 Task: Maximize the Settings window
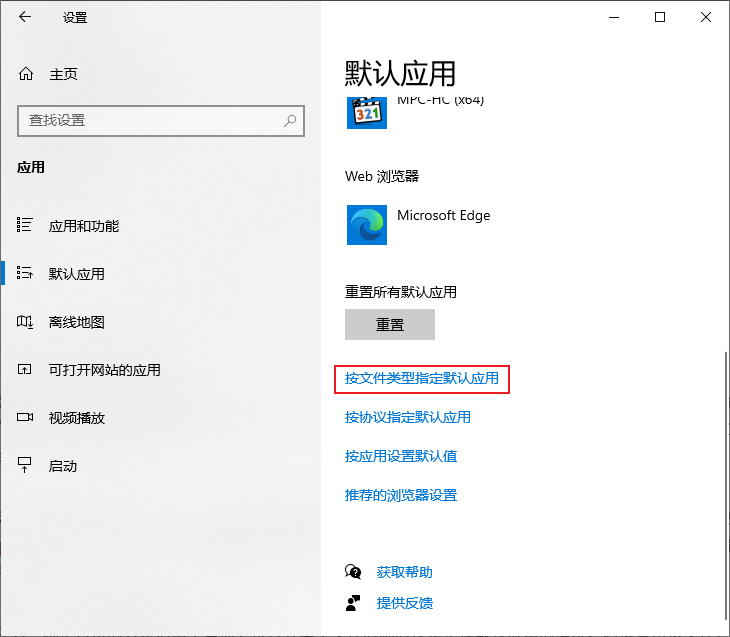pyautogui.click(x=660, y=17)
